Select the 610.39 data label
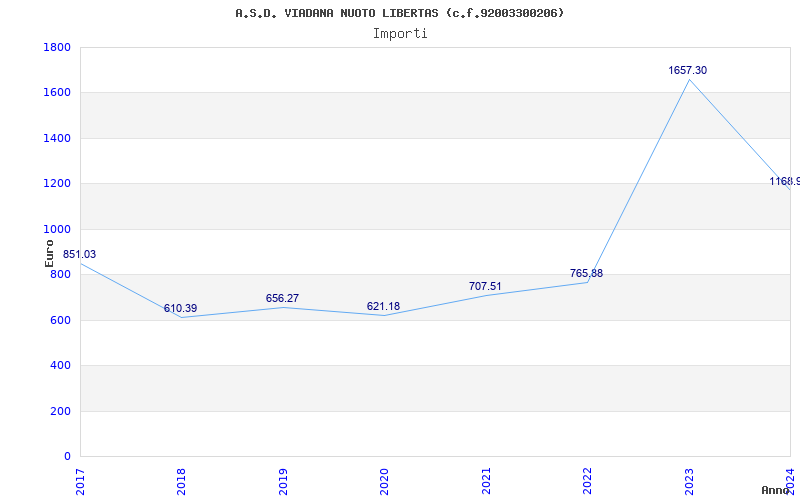800x500 pixels. click(180, 308)
